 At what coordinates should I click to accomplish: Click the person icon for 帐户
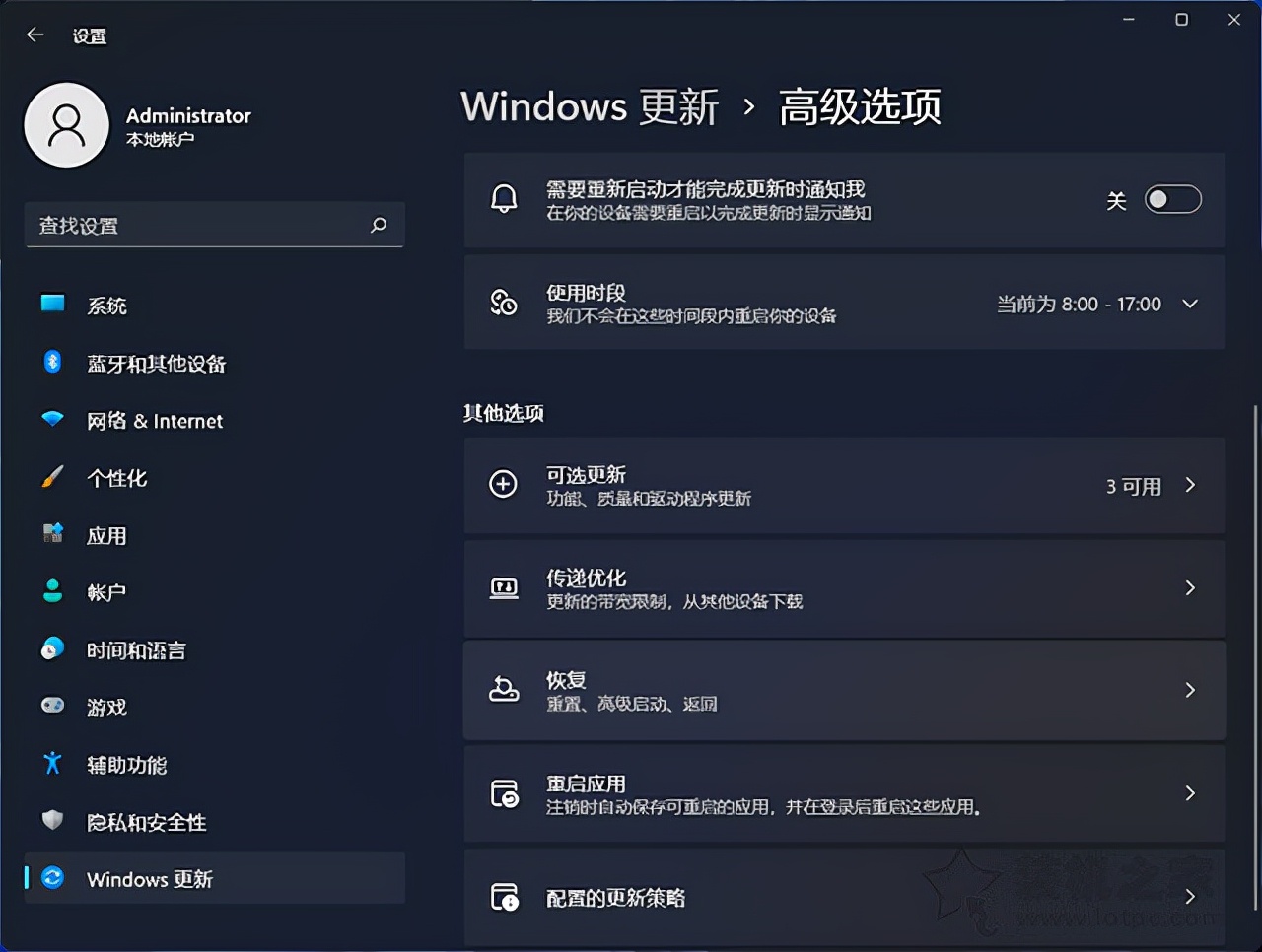[52, 591]
